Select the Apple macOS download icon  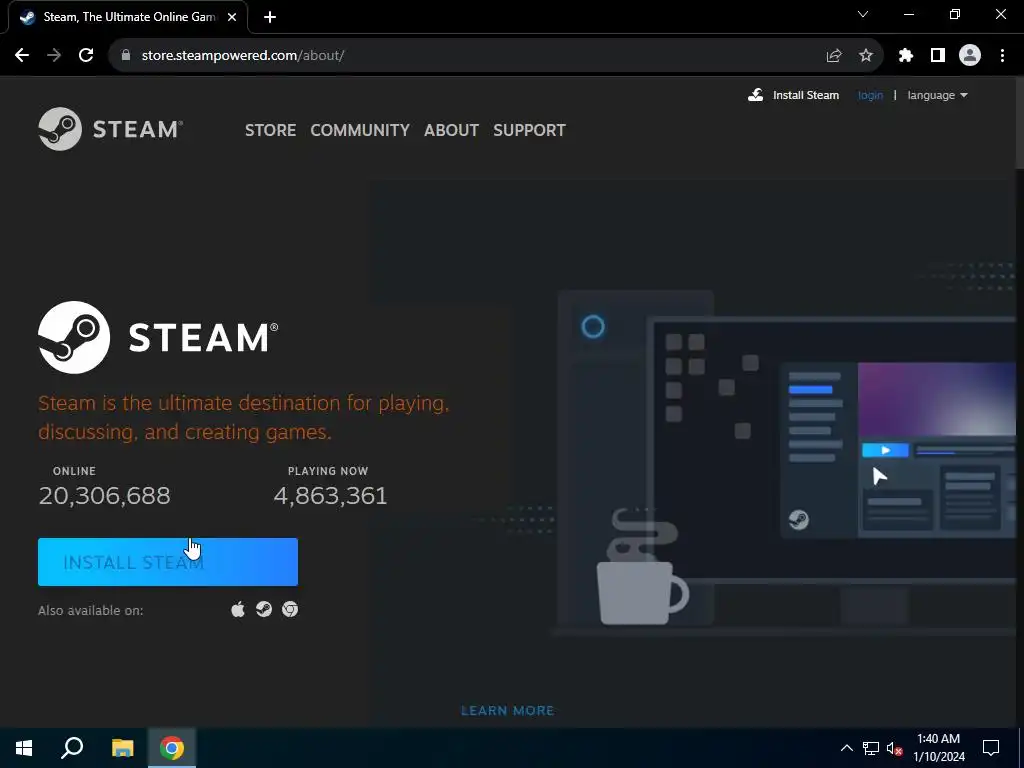[238, 609]
